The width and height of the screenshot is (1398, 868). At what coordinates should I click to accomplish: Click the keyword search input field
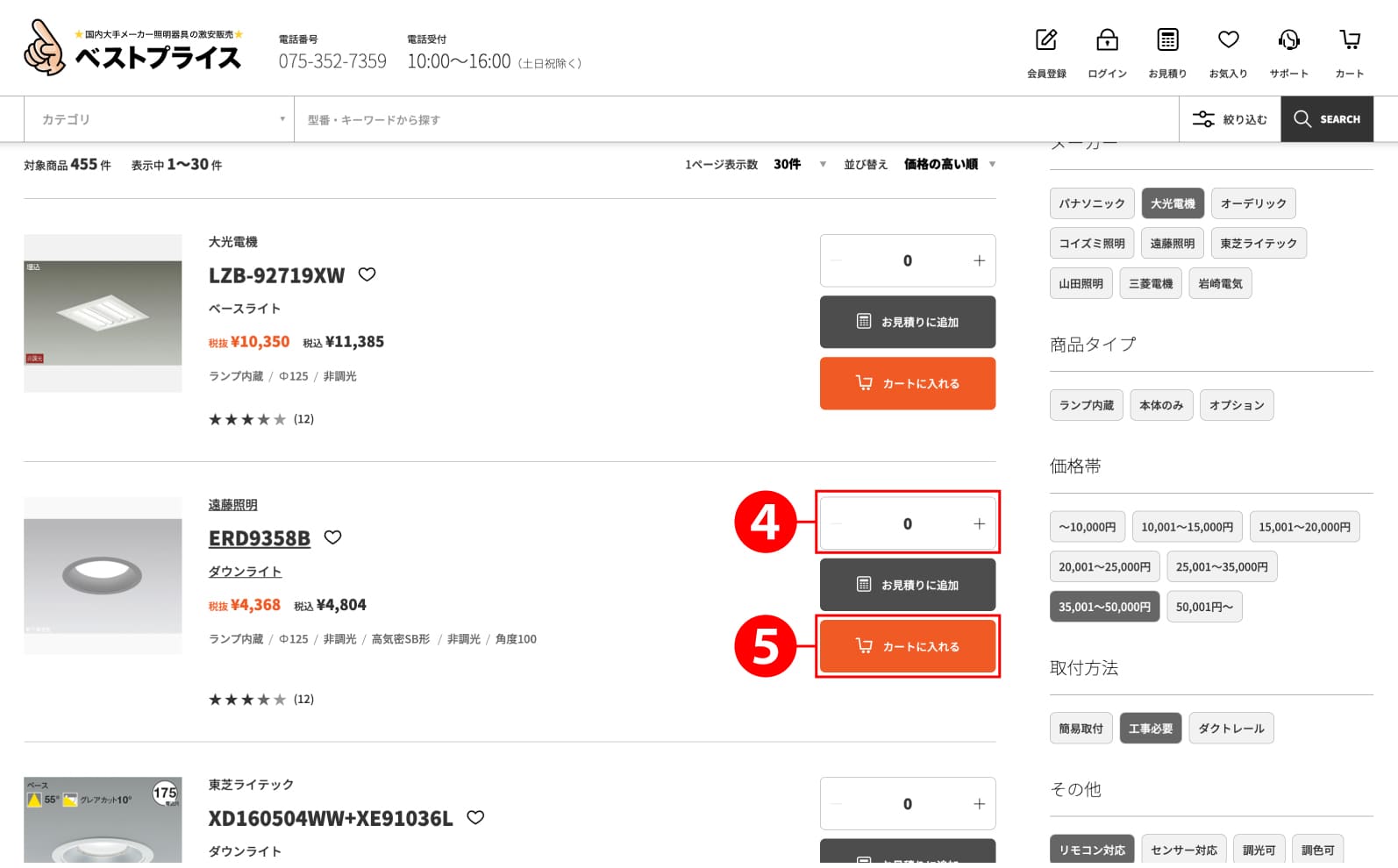[x=737, y=119]
